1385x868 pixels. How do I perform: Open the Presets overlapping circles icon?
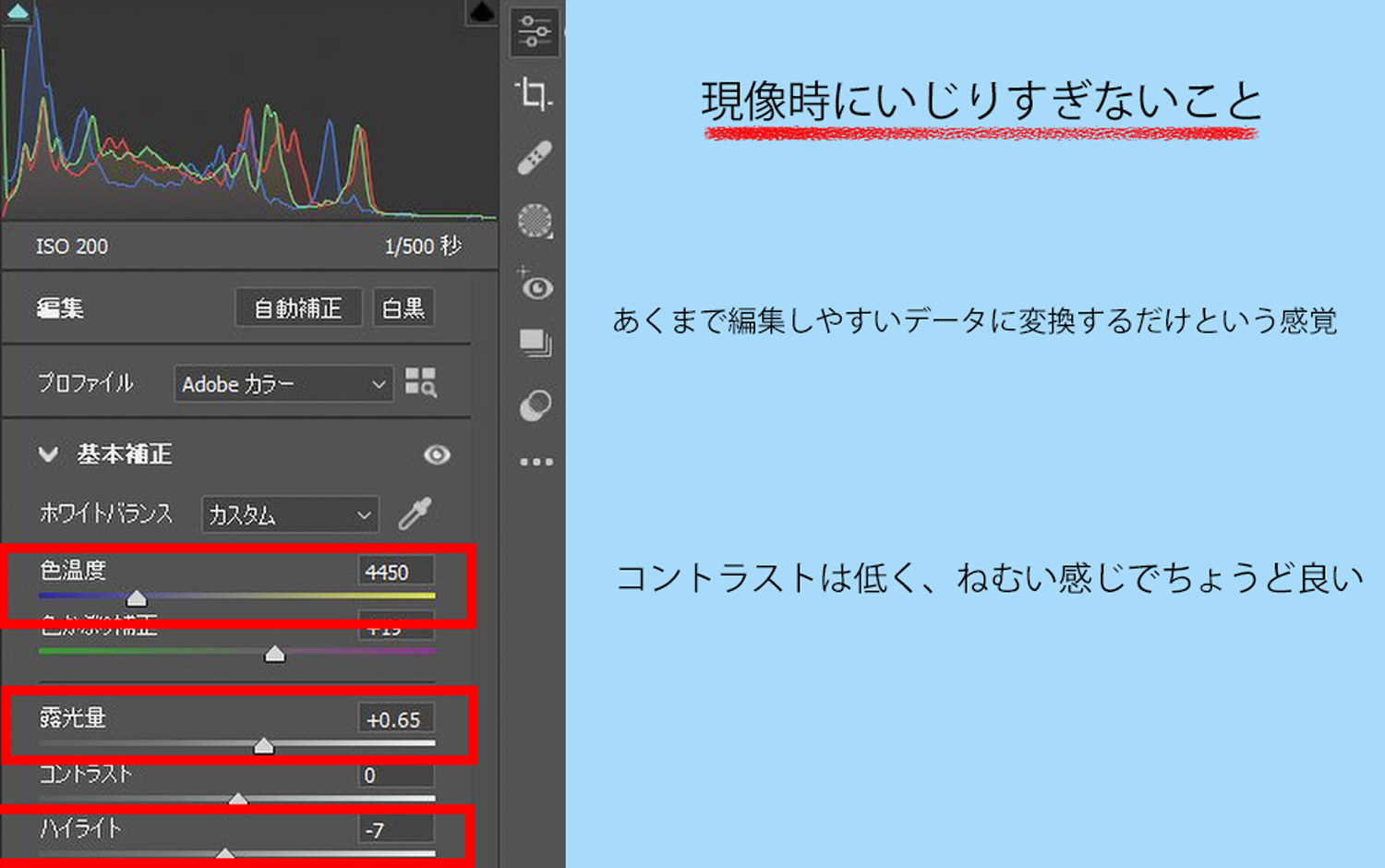(535, 405)
